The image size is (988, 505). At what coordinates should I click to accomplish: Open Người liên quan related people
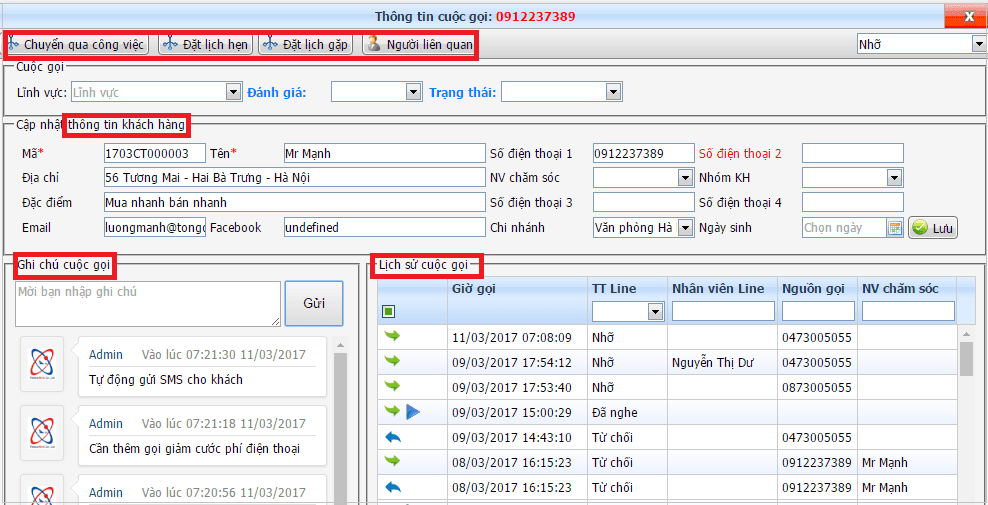pos(416,45)
